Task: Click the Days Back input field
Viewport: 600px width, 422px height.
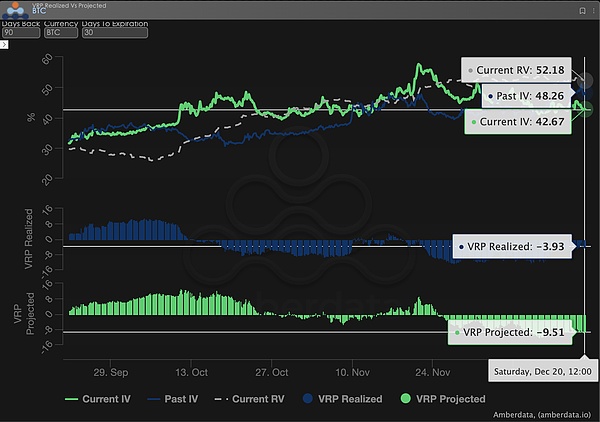Action: pos(20,32)
